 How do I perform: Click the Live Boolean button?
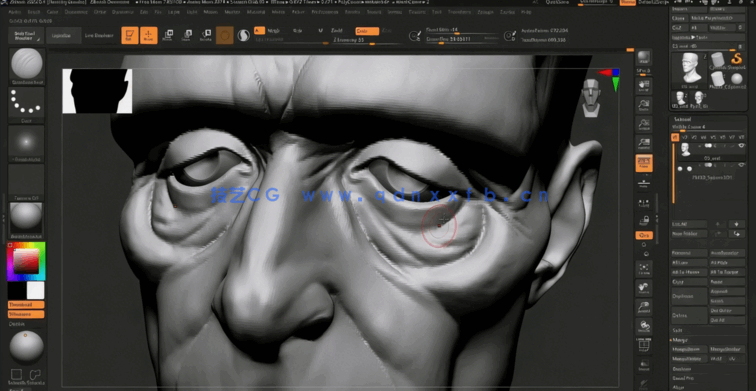(99, 35)
